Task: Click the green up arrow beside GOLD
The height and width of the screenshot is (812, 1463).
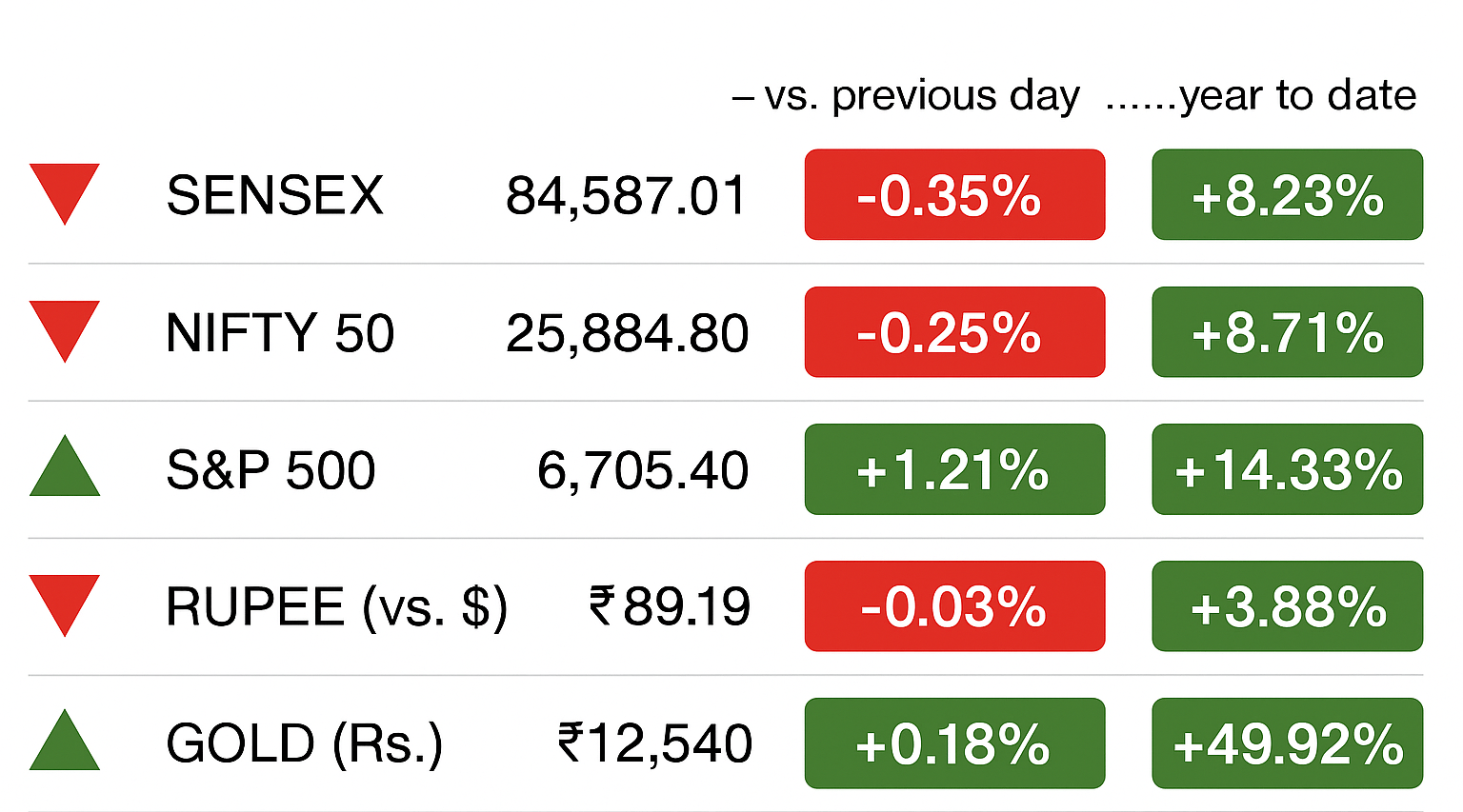Action: (65, 744)
